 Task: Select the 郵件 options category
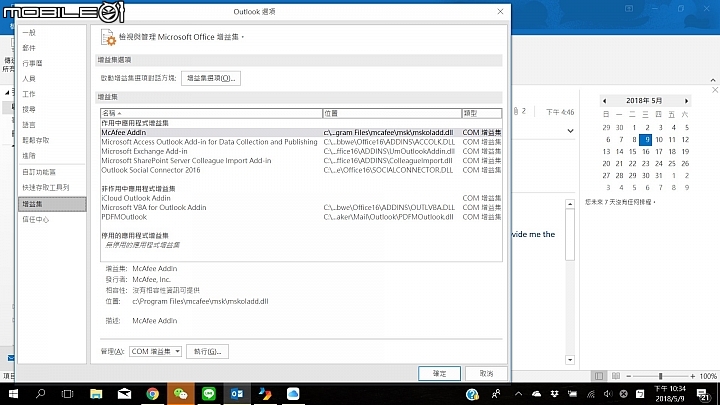tap(52, 48)
